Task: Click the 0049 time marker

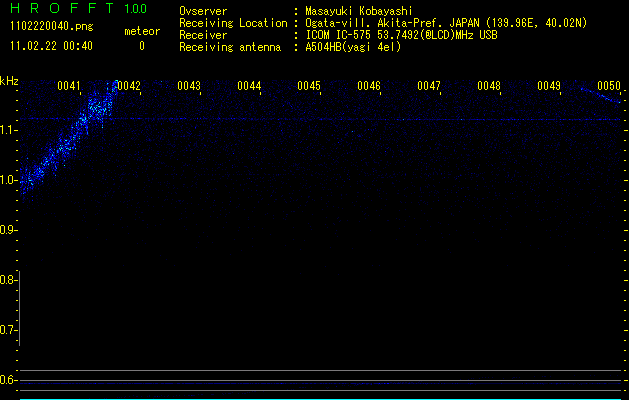Action: 549,86
